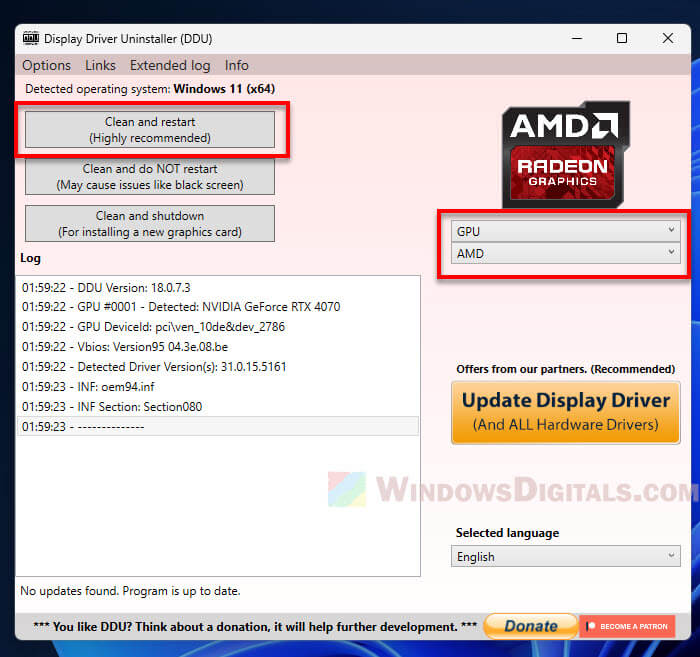
Task: Close the Display Driver Uninstaller window
Action: point(668,38)
